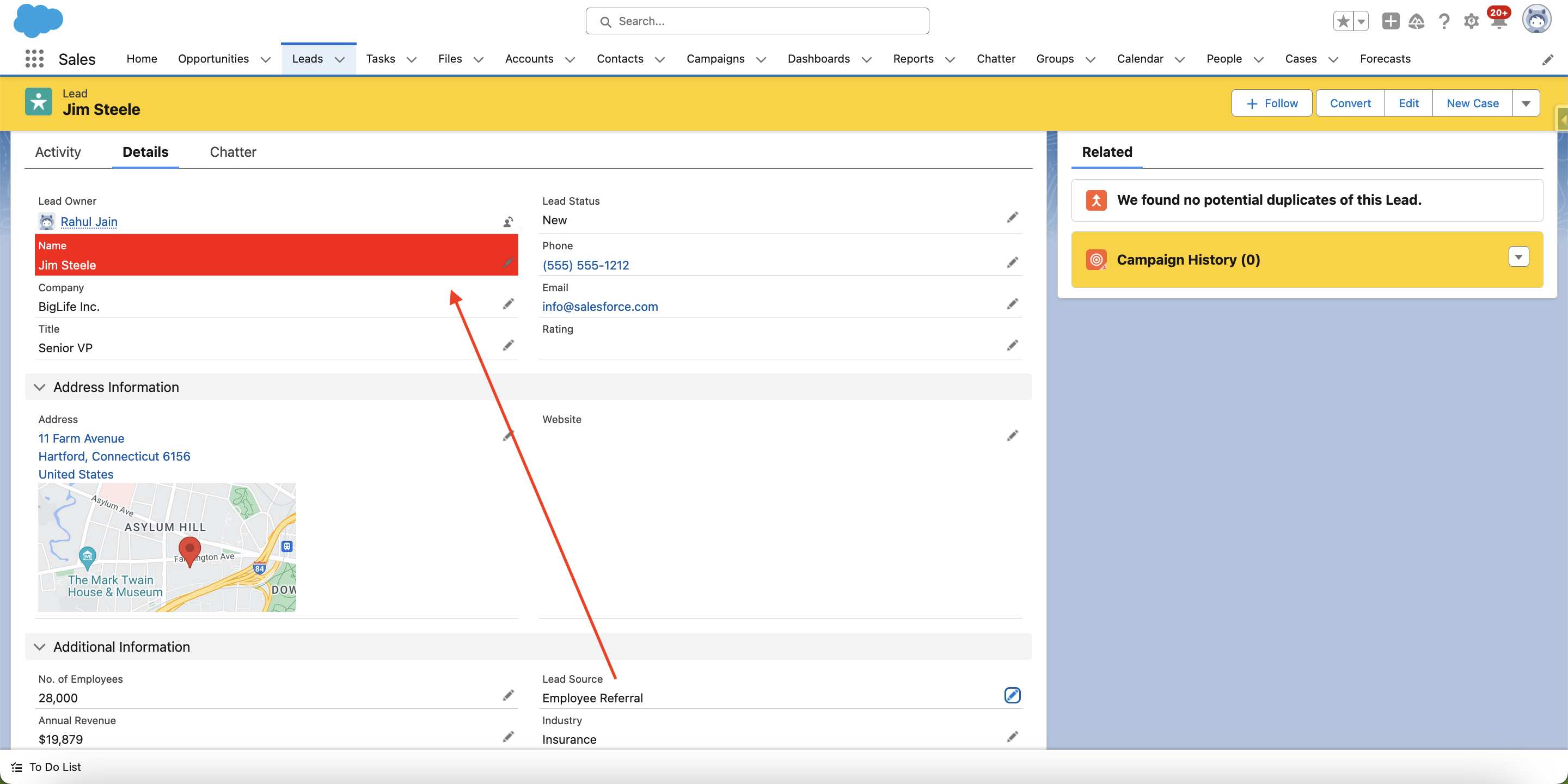1568x784 pixels.
Task: Select the Related tab
Action: coord(1107,152)
